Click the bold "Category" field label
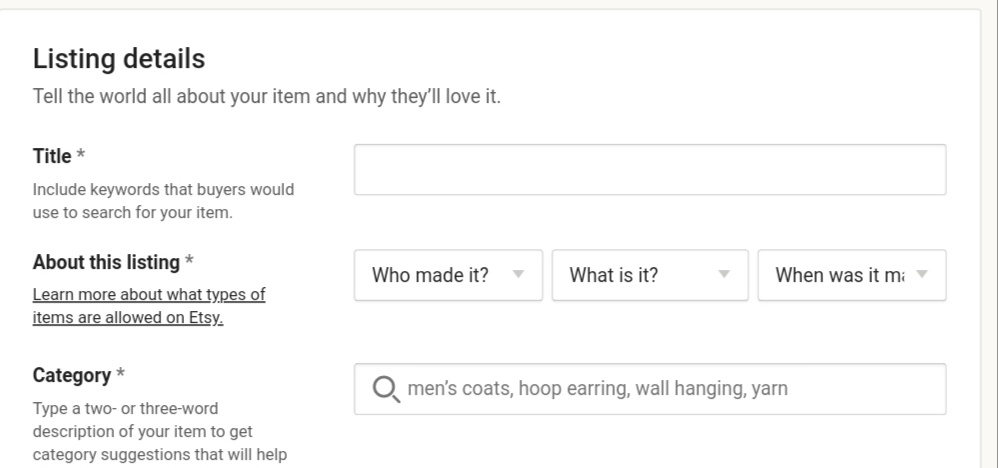This screenshot has width=998, height=468. pos(71,376)
